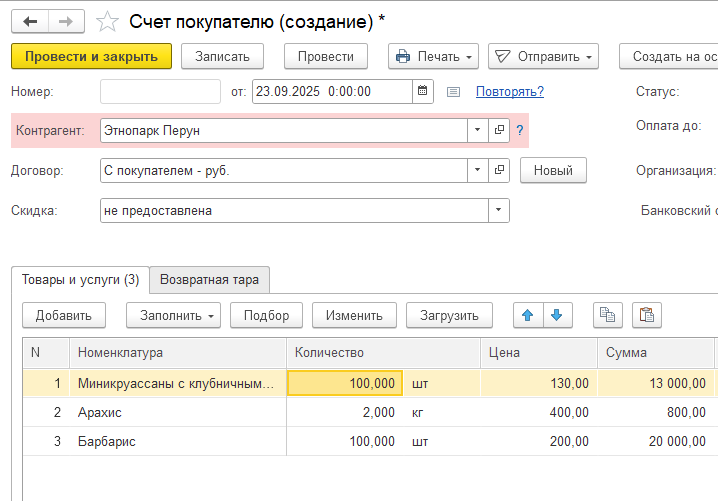
Task: Click the Контрагент field Этнопарк Перун
Action: (284, 130)
